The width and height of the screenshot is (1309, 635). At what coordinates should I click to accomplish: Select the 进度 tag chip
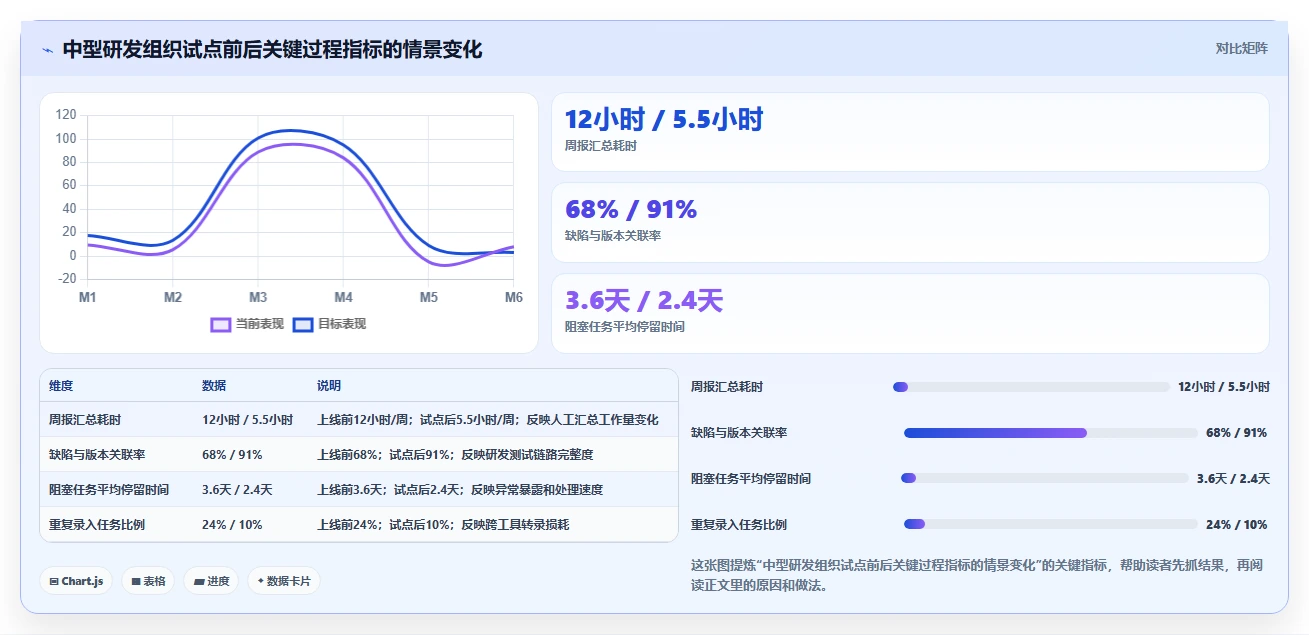tap(211, 581)
